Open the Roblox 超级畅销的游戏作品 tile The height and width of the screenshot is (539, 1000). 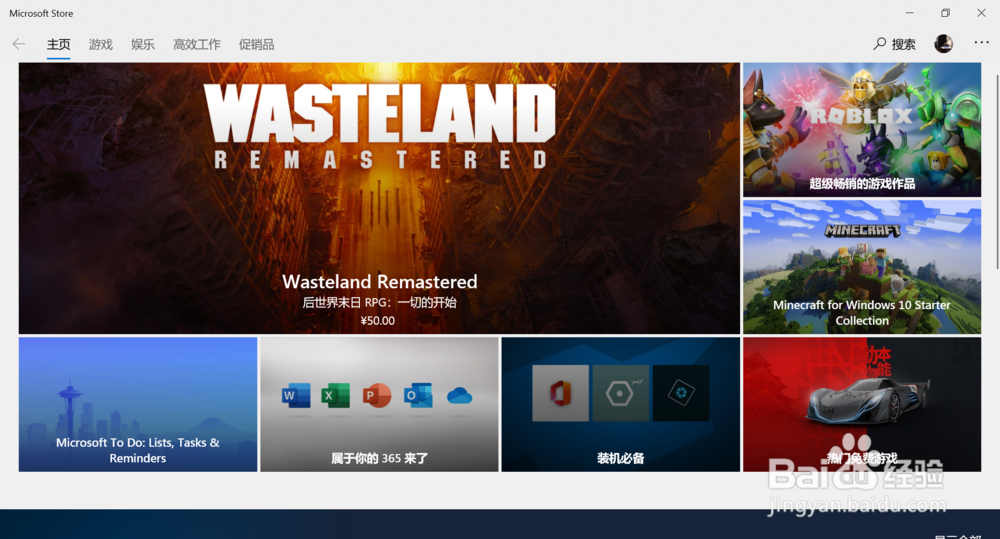(x=862, y=129)
